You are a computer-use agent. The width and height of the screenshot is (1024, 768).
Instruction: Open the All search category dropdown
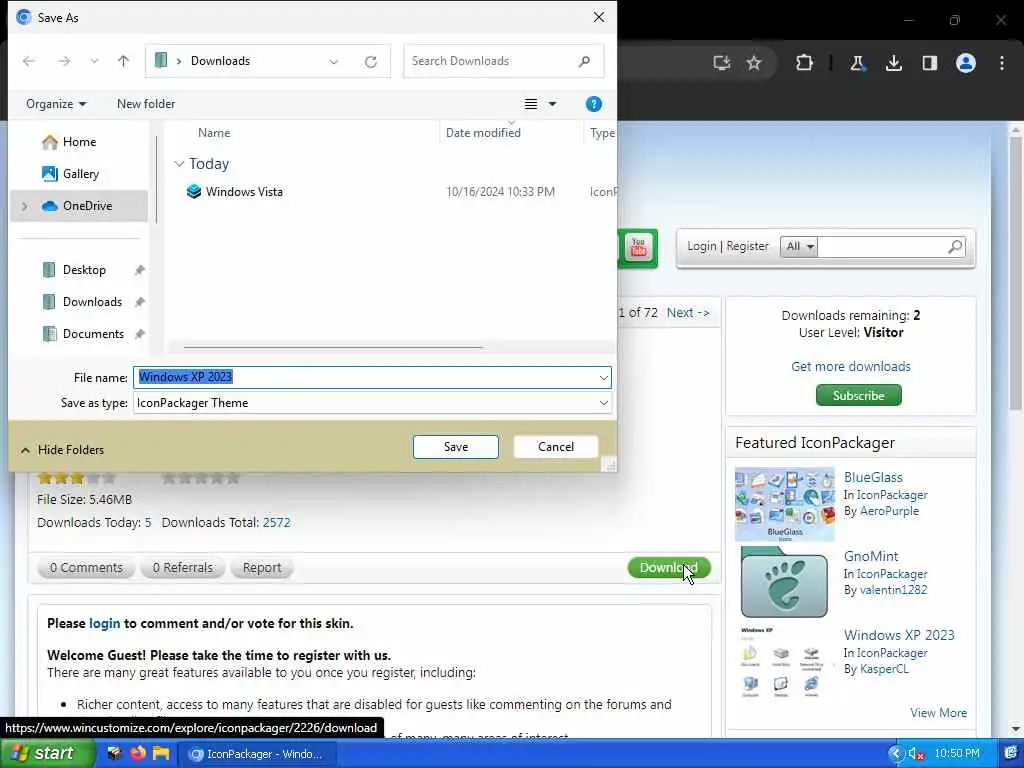coord(799,246)
